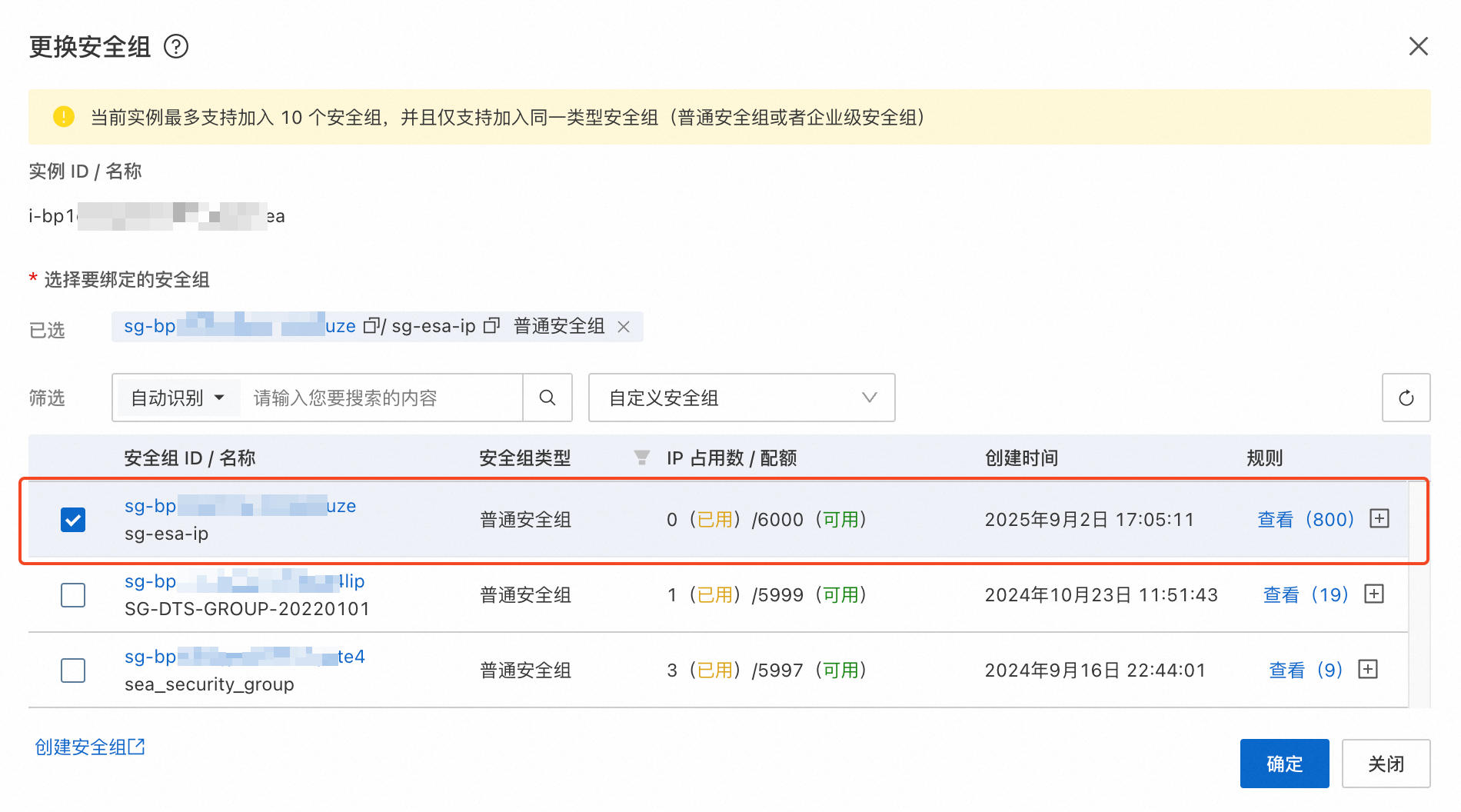Image resolution: width=1461 pixels, height=812 pixels.
Task: Click the search magnifier icon
Action: (x=547, y=398)
